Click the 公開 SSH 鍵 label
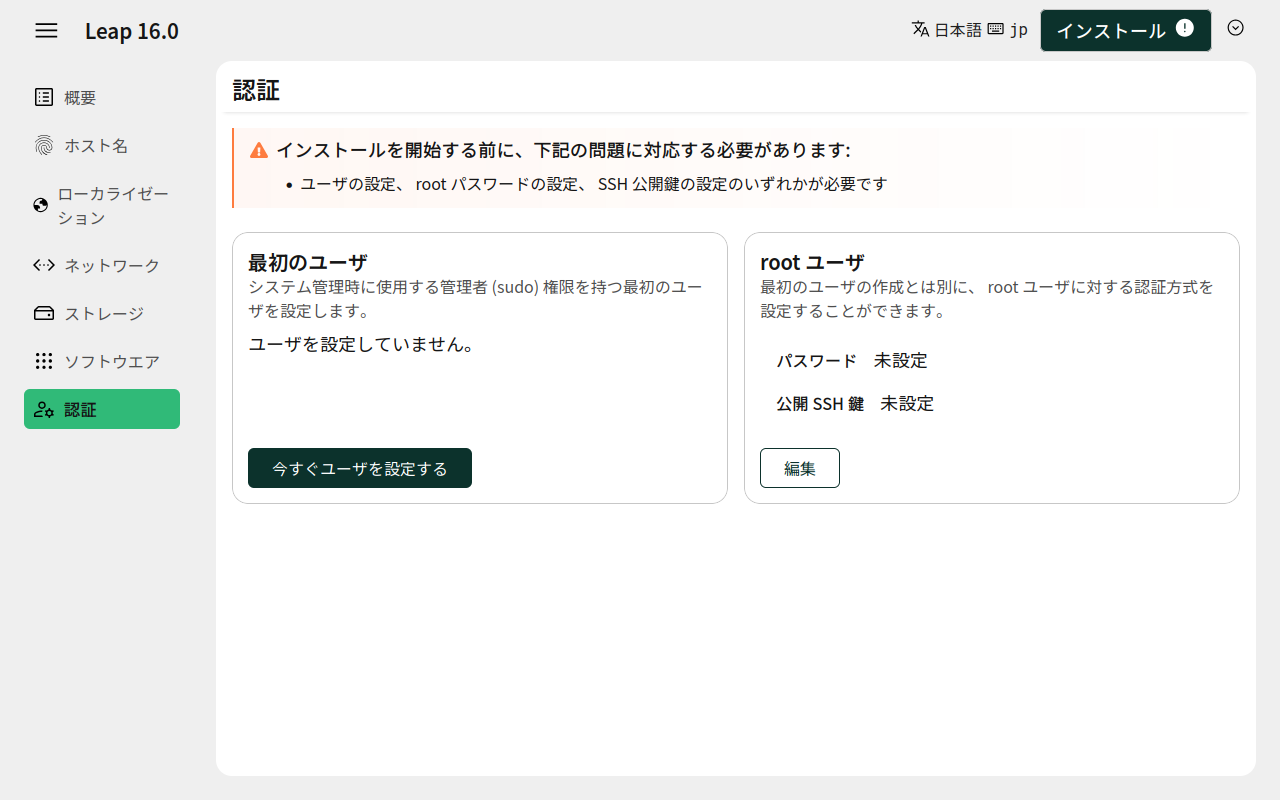1280x800 pixels. (x=820, y=404)
